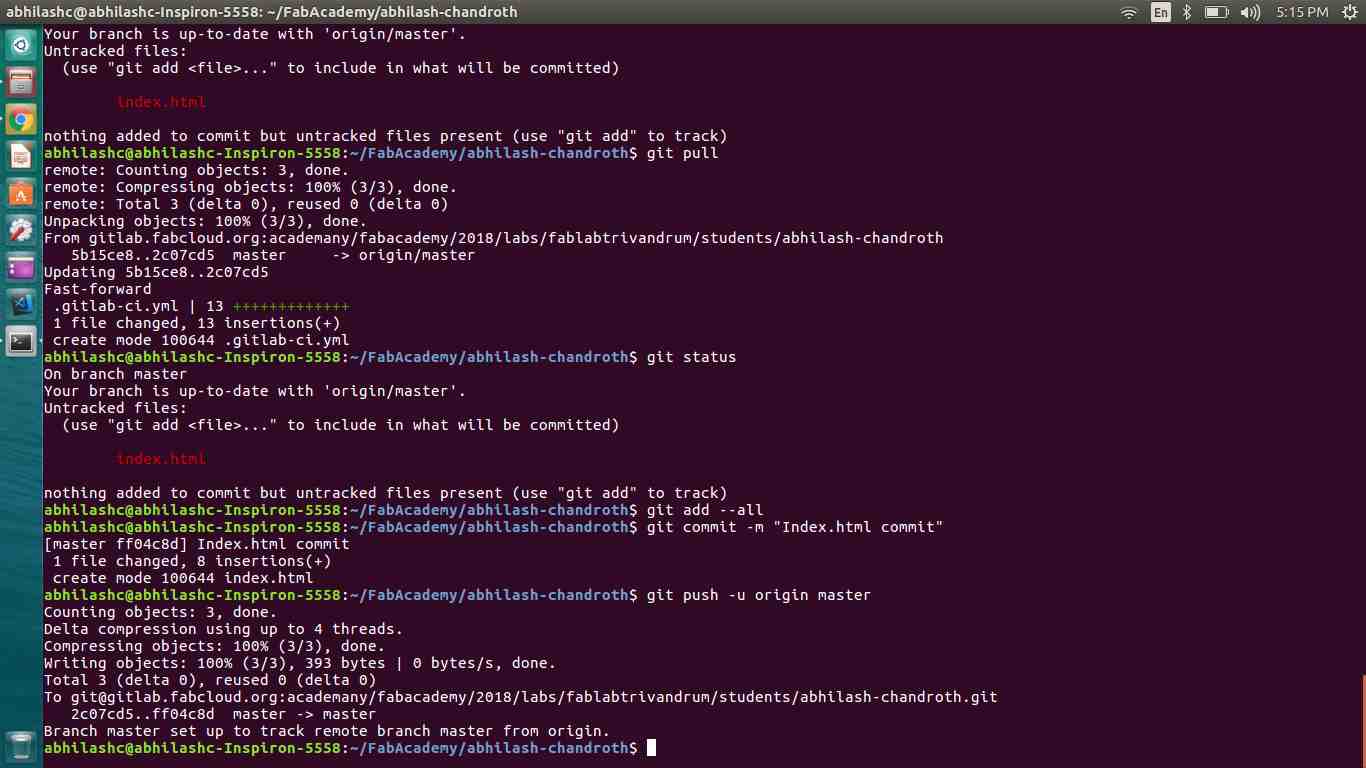Screen dimensions: 1366x768
Task: Click 'create mode 100644 index.html' line
Action: 182,578
